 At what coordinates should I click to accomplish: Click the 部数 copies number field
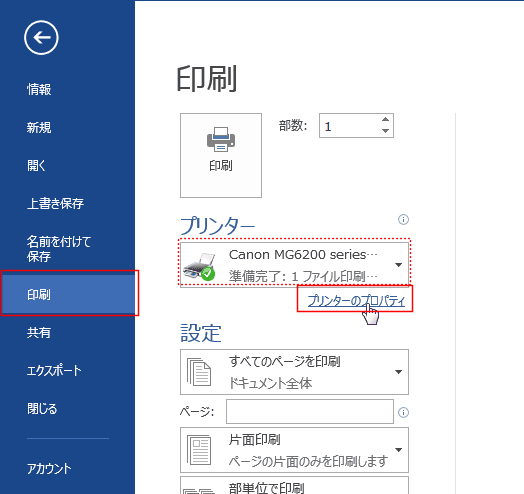tap(350, 126)
